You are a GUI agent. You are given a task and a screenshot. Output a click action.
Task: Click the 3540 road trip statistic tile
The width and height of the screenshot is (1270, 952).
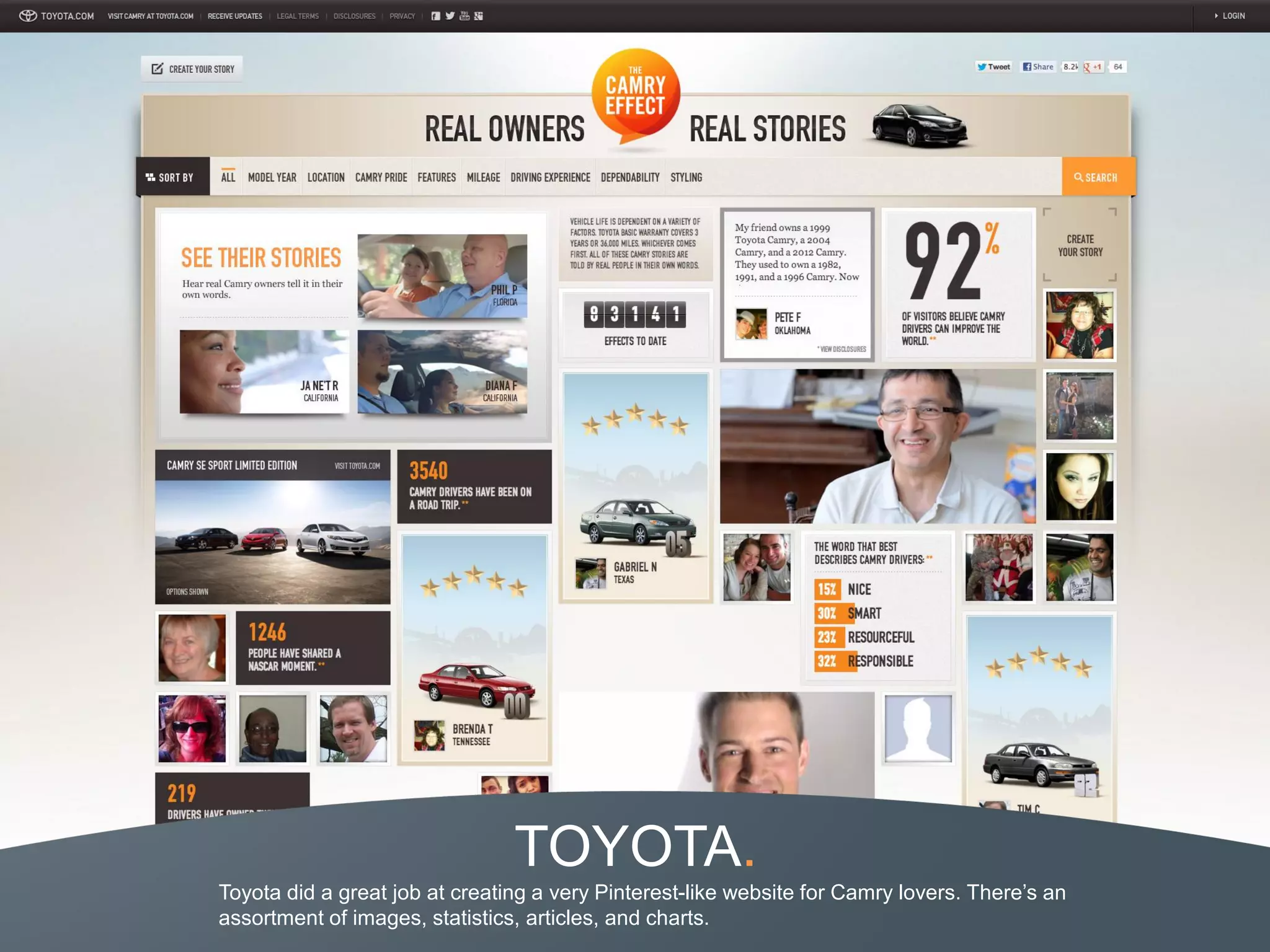[474, 487]
